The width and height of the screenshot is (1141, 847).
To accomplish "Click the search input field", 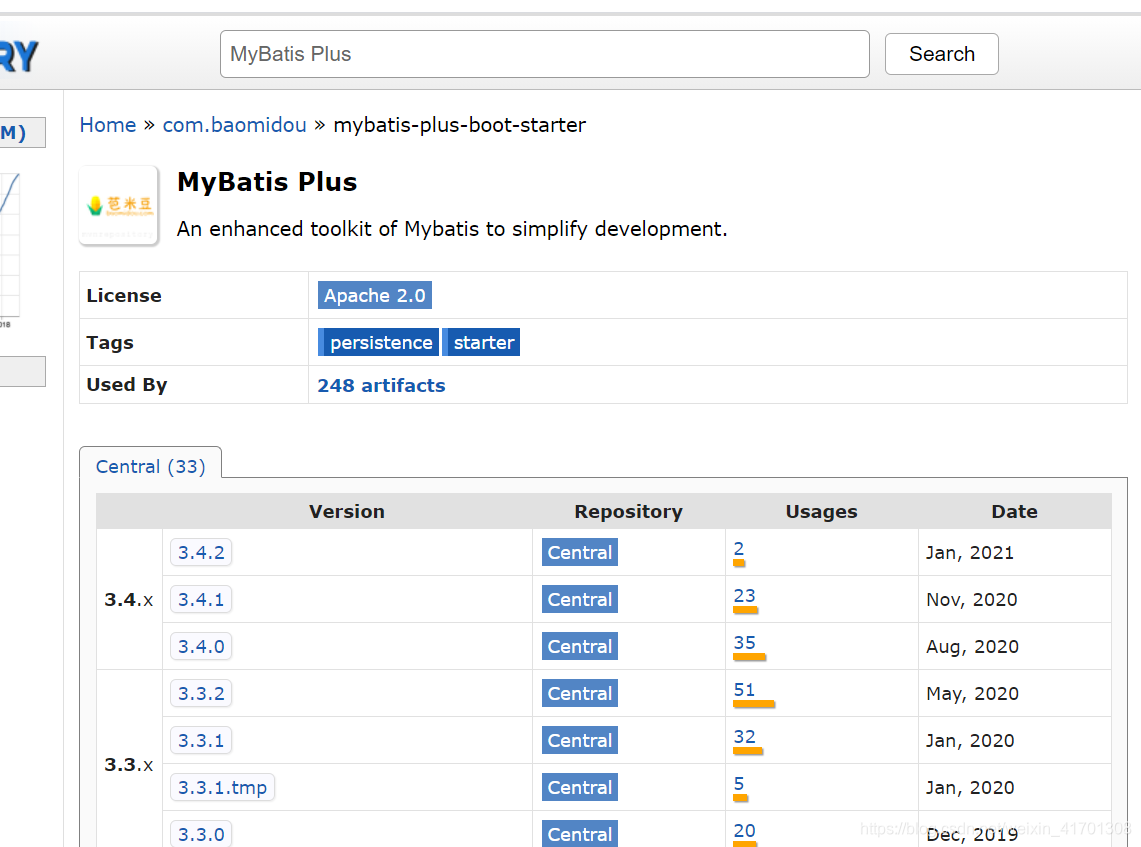I will pos(544,54).
